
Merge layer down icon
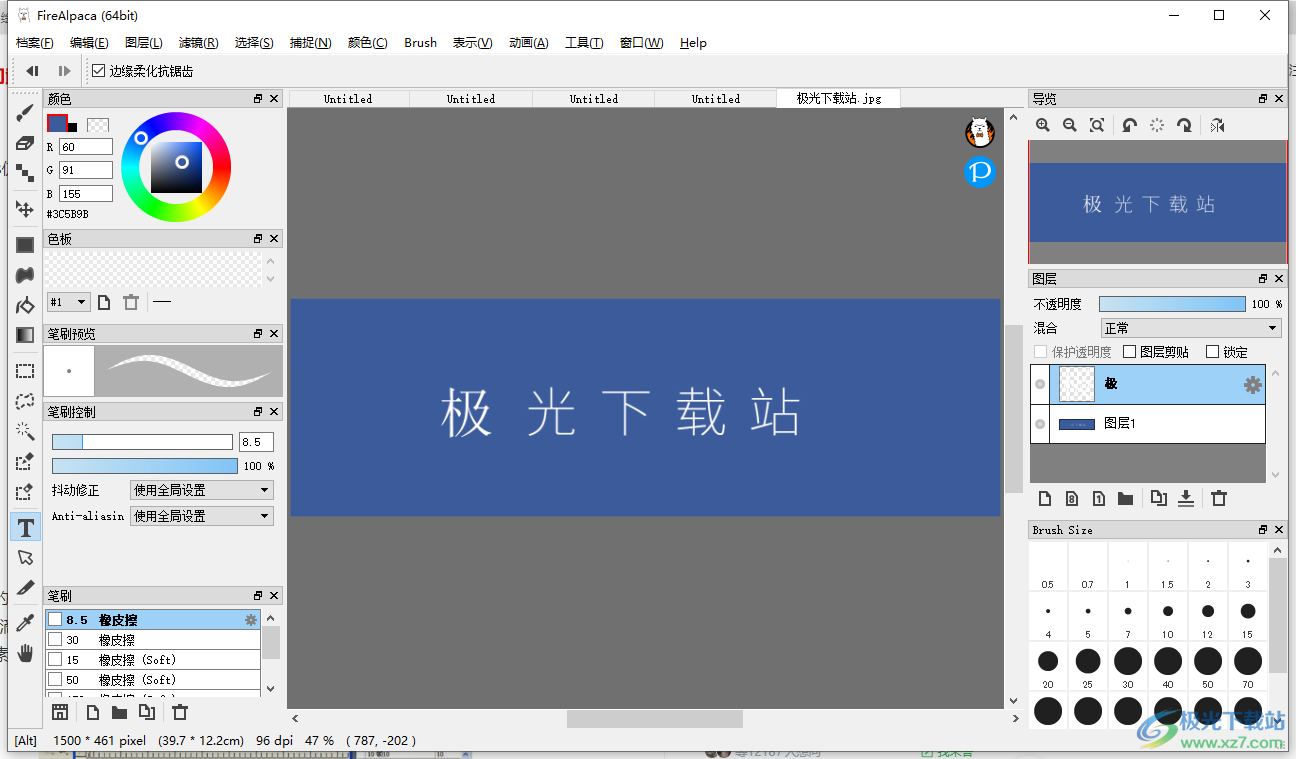click(x=1186, y=498)
